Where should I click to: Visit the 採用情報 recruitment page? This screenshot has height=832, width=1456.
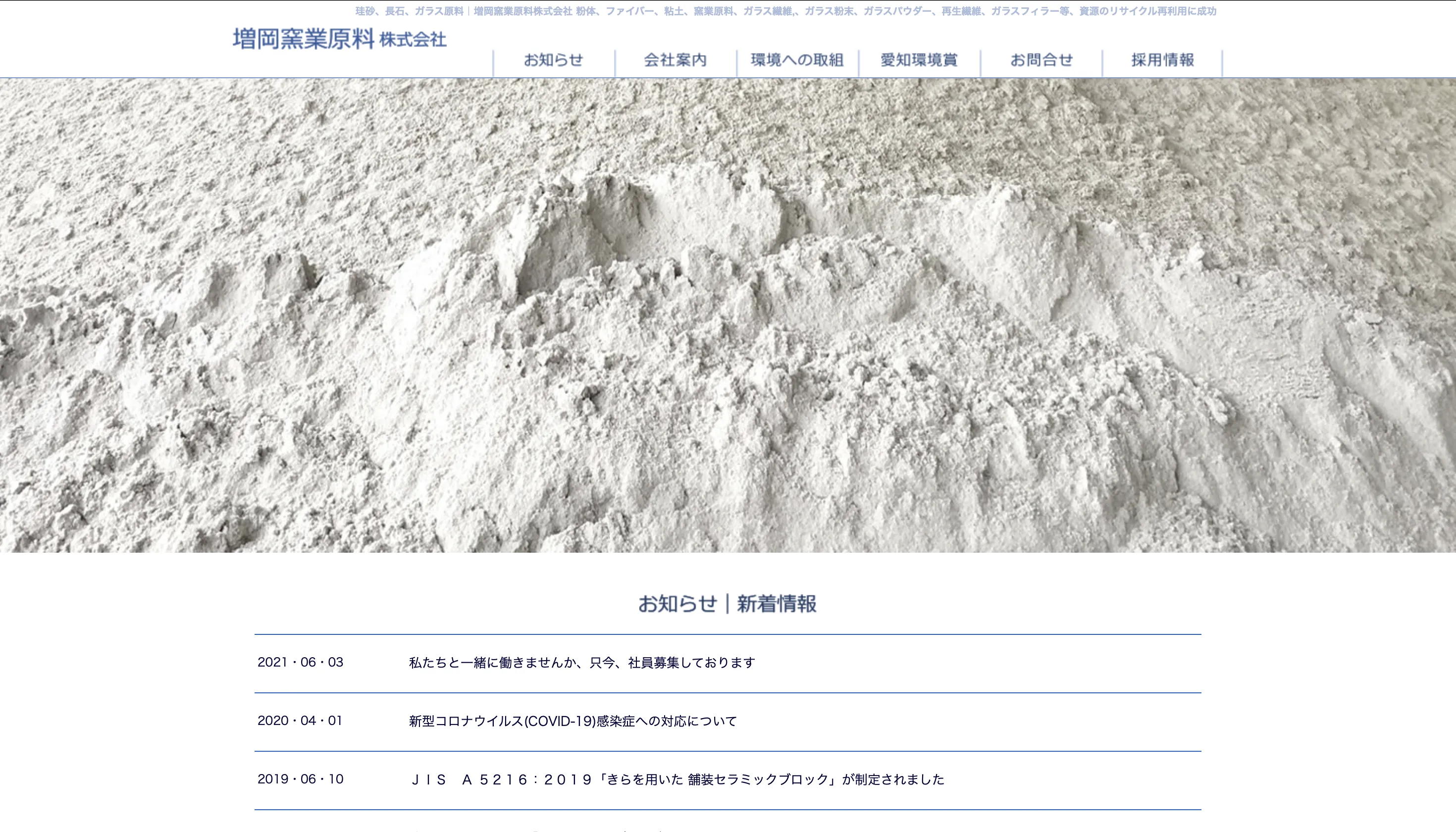(1162, 60)
